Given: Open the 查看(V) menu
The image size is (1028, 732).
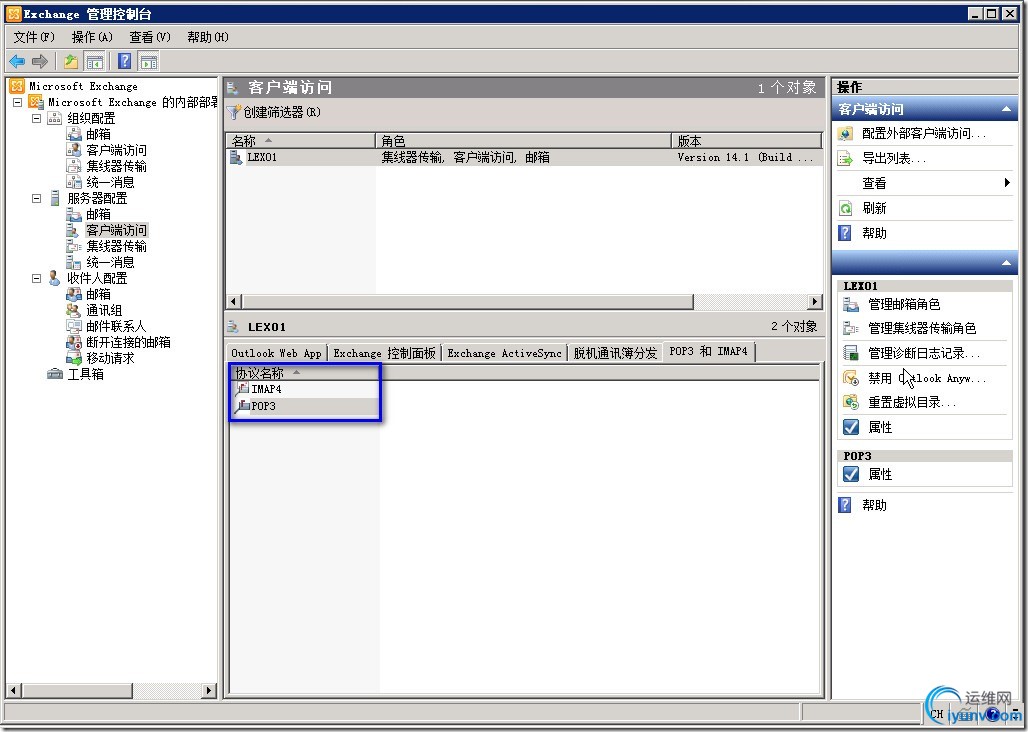Looking at the screenshot, I should point(150,37).
